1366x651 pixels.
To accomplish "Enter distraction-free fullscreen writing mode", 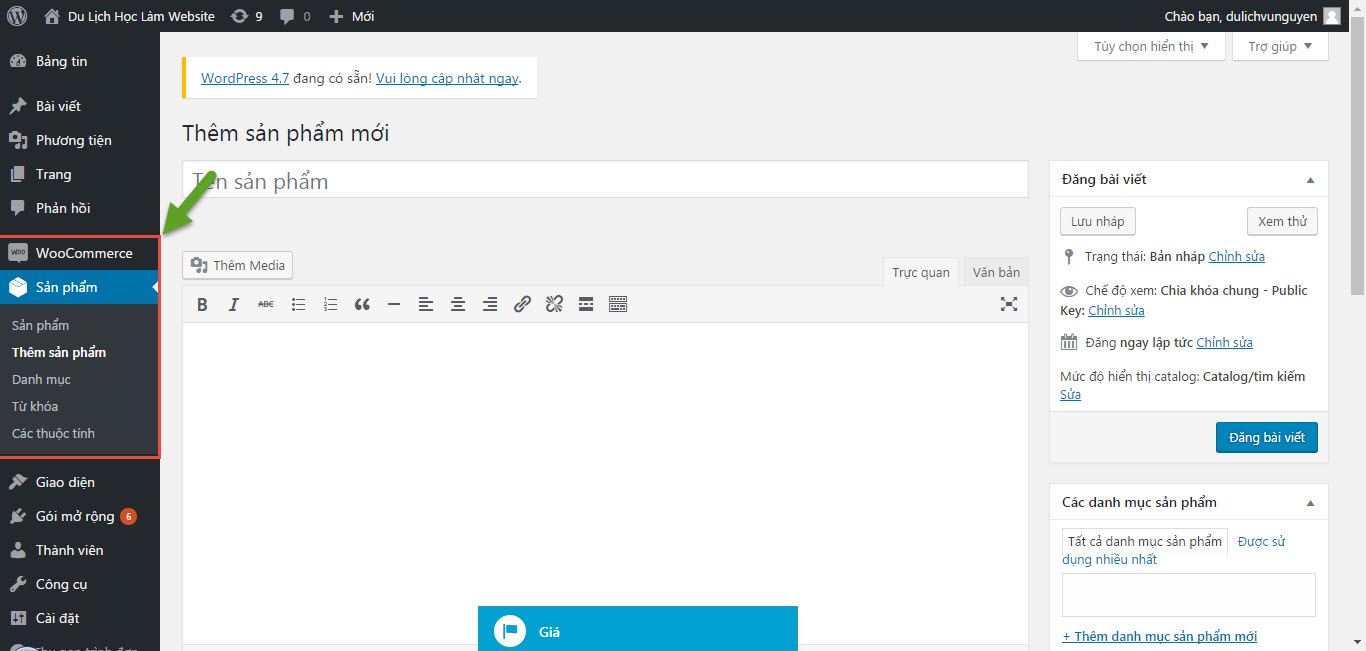I will point(1009,304).
